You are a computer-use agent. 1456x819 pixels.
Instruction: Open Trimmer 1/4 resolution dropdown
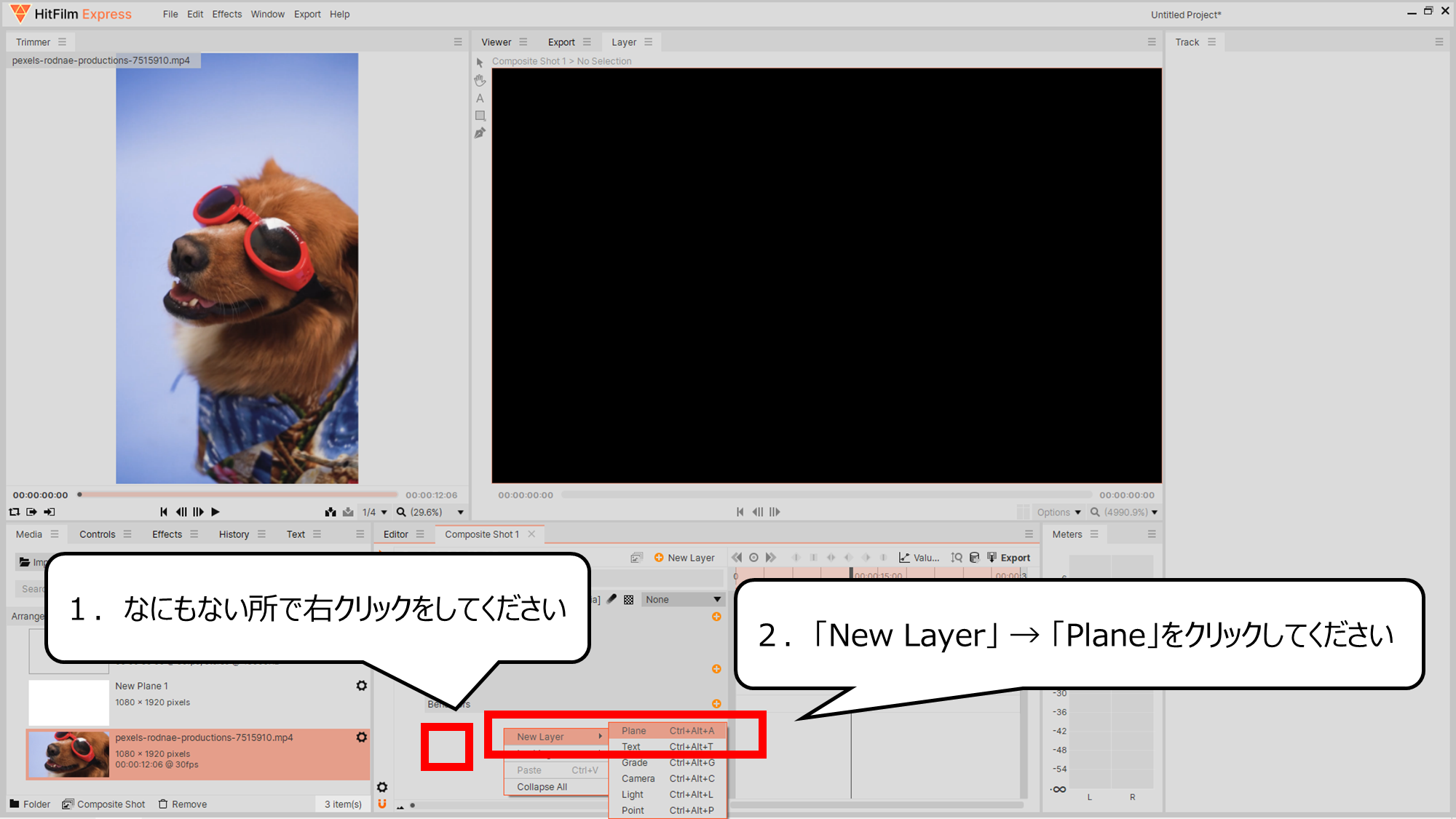click(375, 512)
